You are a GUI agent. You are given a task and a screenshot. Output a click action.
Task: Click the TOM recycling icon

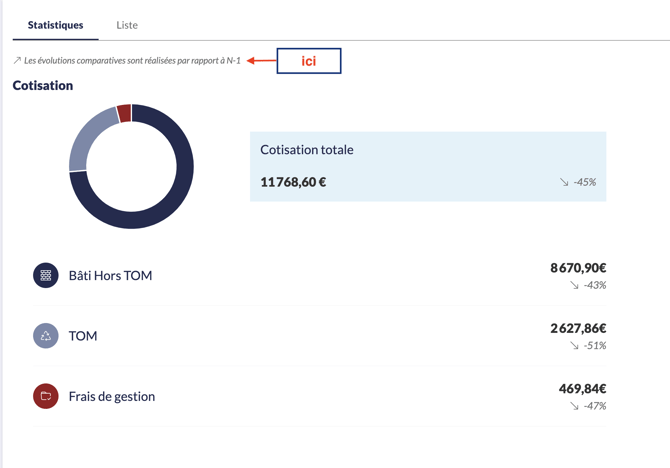[x=46, y=336]
